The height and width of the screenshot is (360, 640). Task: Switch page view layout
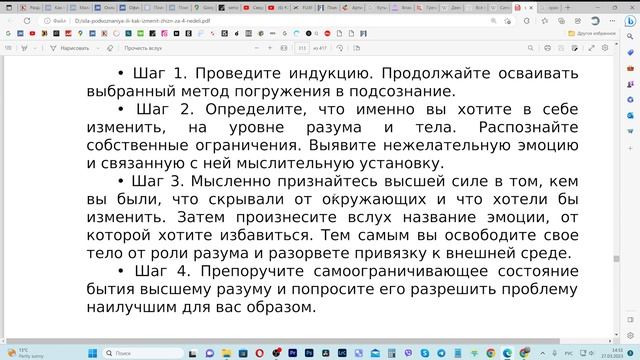[357, 48]
